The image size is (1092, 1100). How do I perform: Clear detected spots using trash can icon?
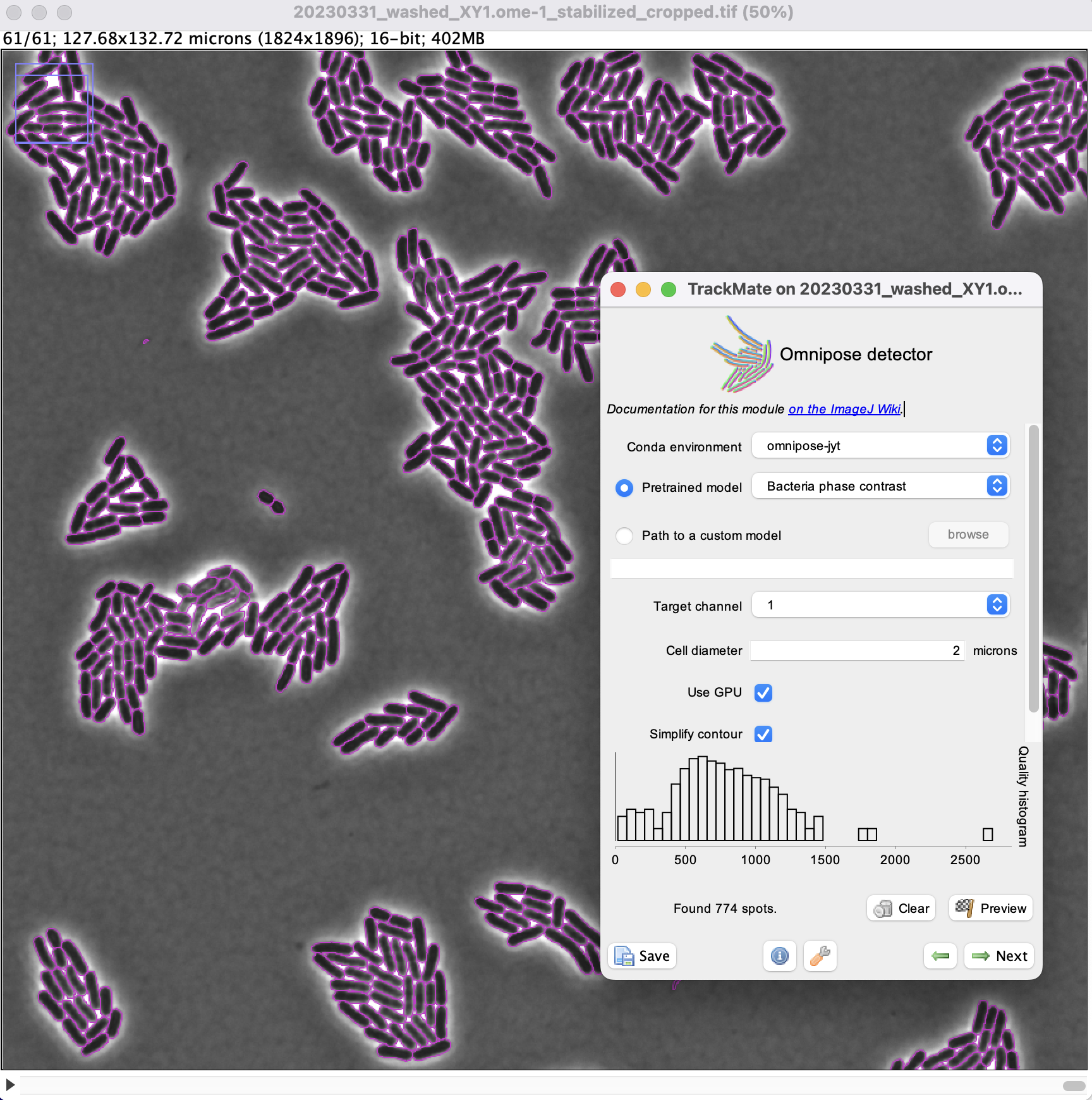pyautogui.click(x=900, y=908)
